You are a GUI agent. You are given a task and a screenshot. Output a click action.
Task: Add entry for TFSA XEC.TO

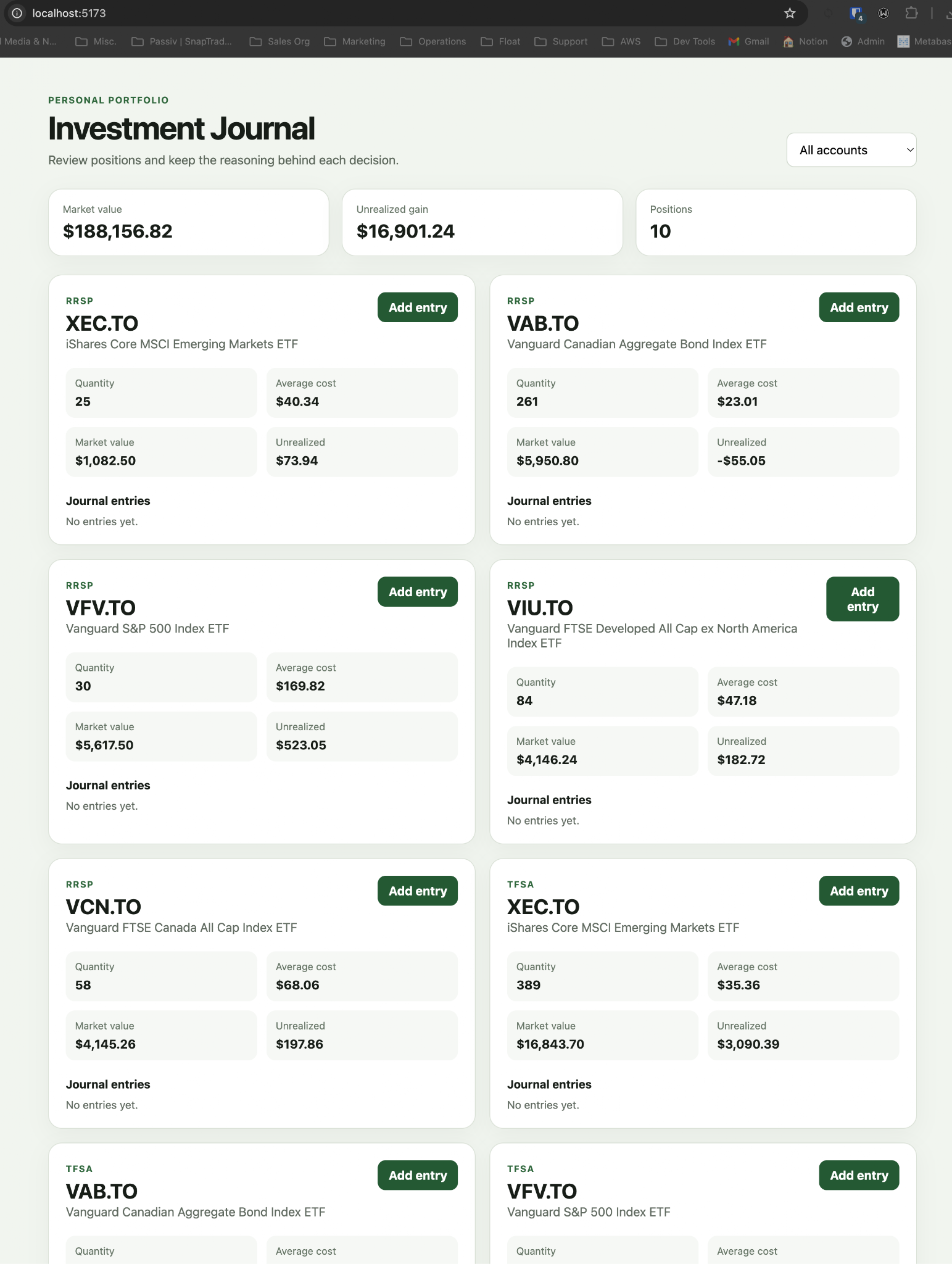[859, 891]
